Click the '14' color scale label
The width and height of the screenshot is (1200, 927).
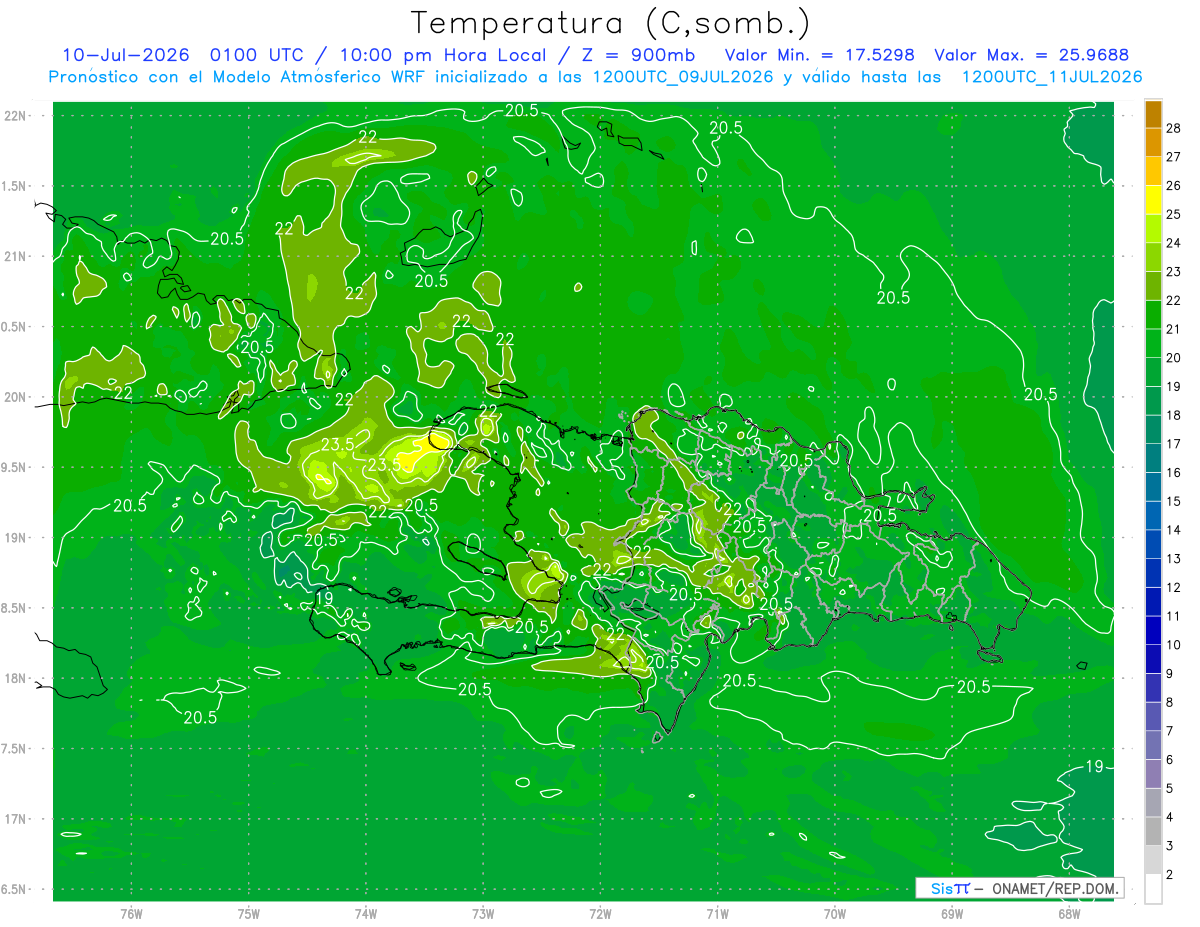point(1174,530)
